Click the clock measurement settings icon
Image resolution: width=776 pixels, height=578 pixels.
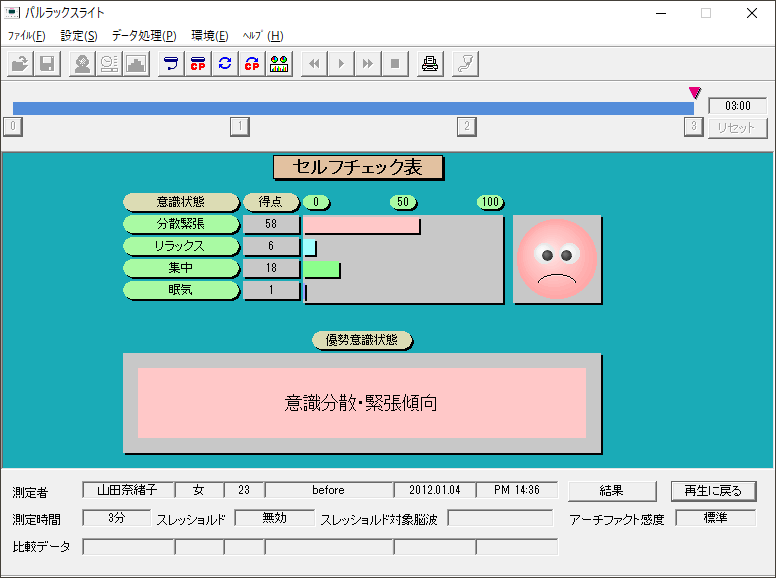coord(109,64)
